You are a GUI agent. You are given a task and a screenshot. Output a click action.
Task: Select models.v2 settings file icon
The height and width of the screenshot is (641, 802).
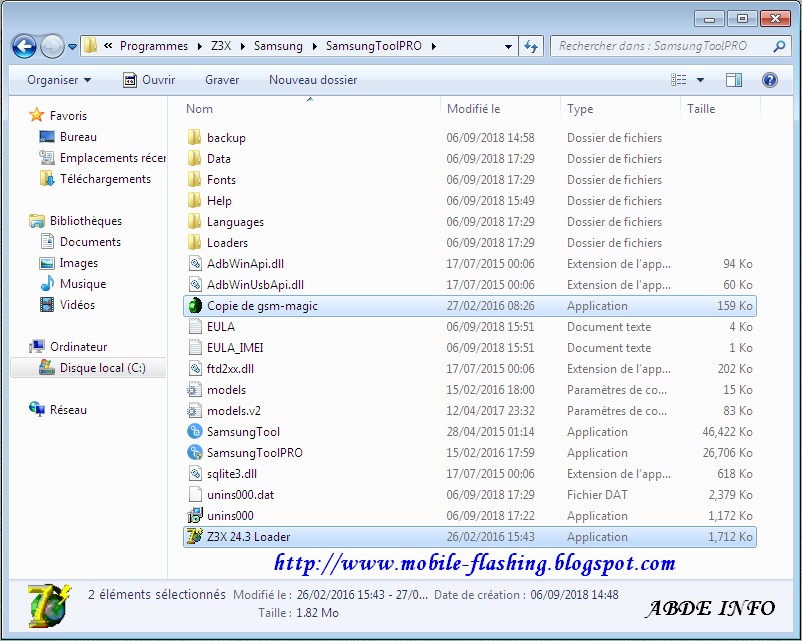(194, 411)
